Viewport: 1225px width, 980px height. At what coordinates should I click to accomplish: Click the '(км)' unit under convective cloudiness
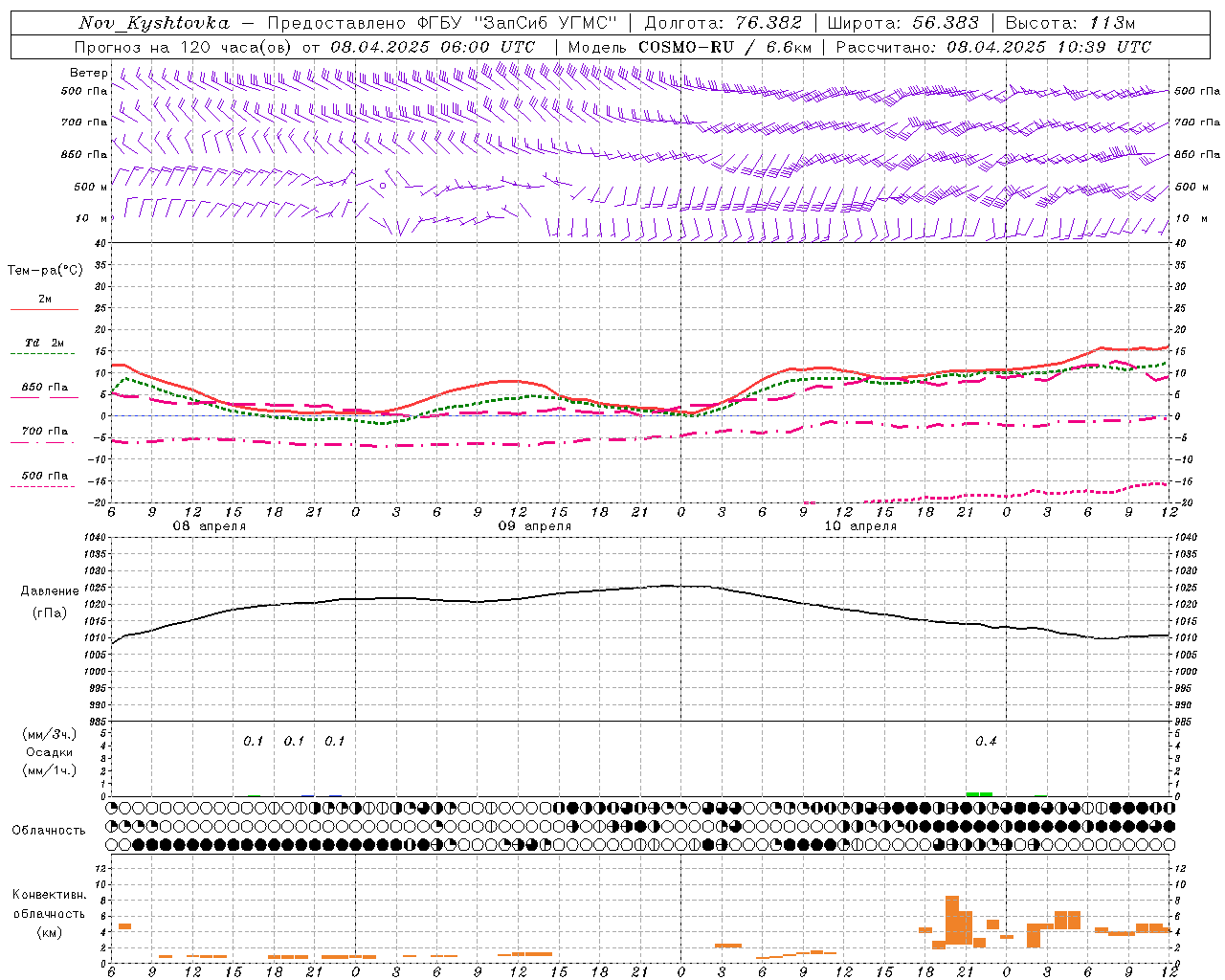point(50,932)
